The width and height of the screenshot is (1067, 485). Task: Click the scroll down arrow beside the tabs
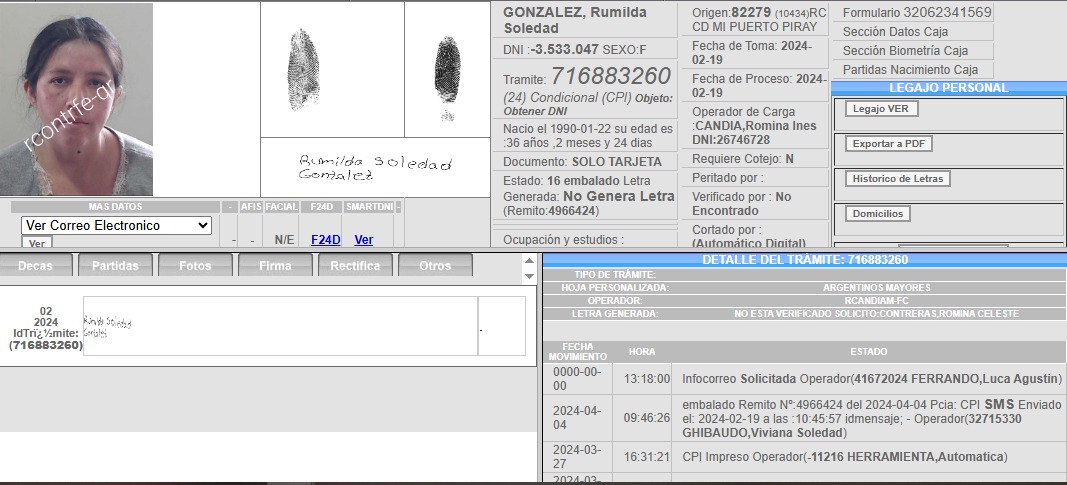pos(530,276)
